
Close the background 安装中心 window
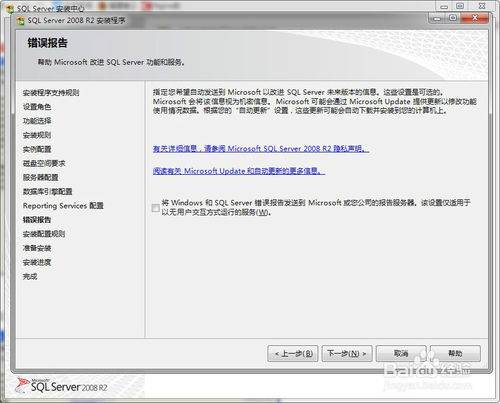482,6
